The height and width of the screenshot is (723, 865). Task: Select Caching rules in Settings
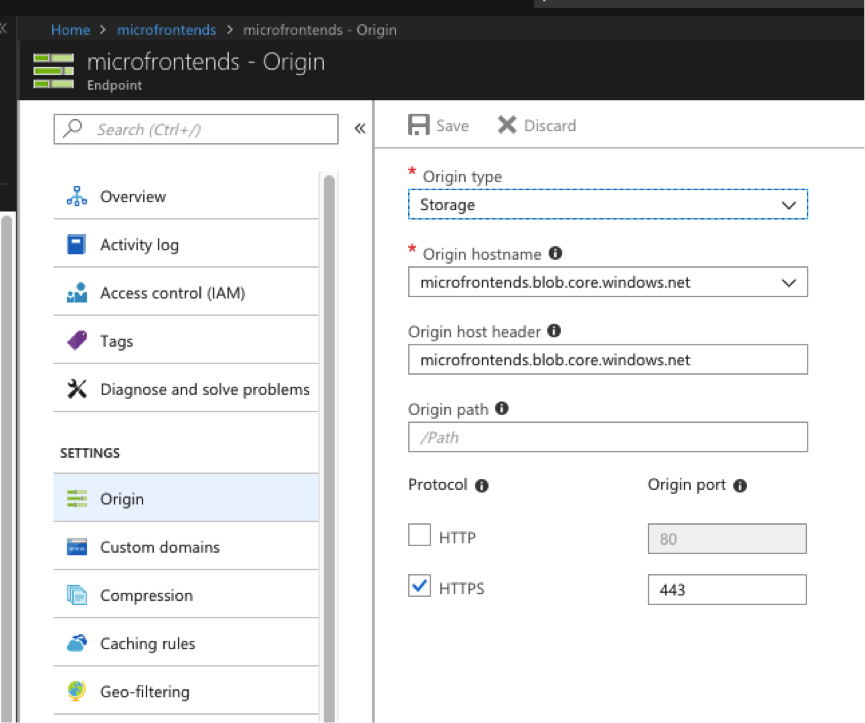pos(186,643)
